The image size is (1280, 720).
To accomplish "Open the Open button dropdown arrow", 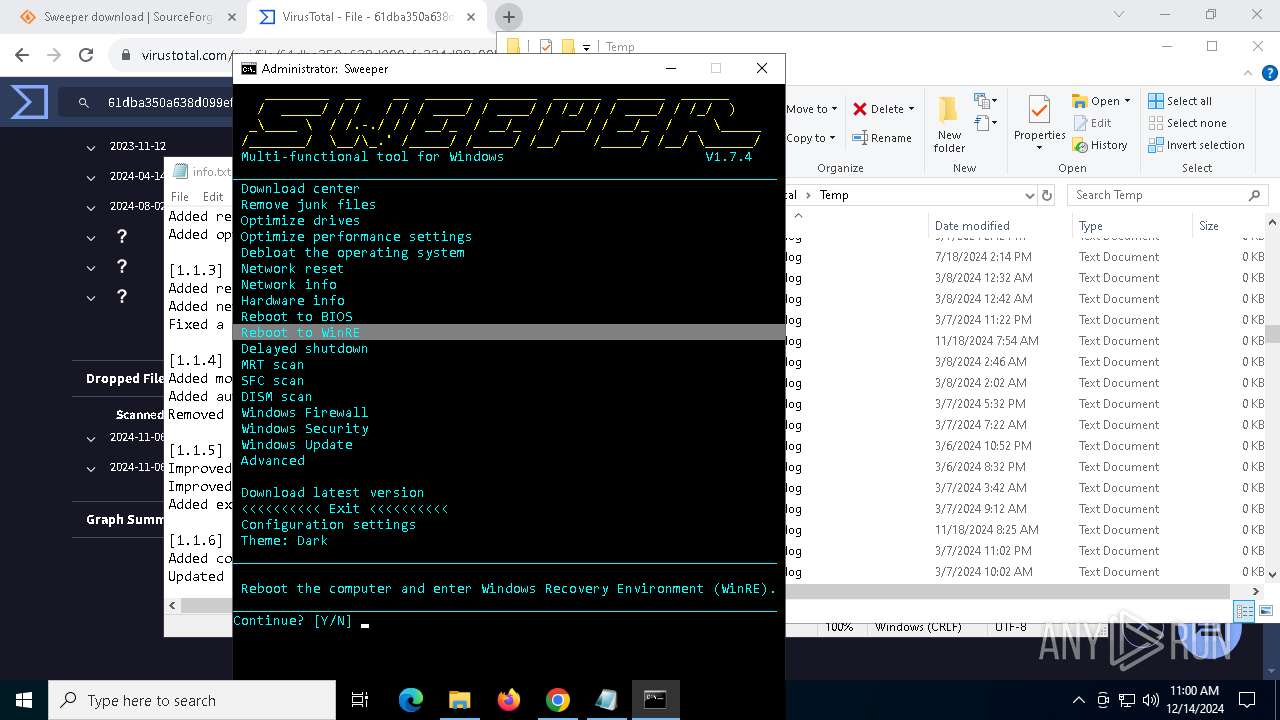I will pos(1127,101).
